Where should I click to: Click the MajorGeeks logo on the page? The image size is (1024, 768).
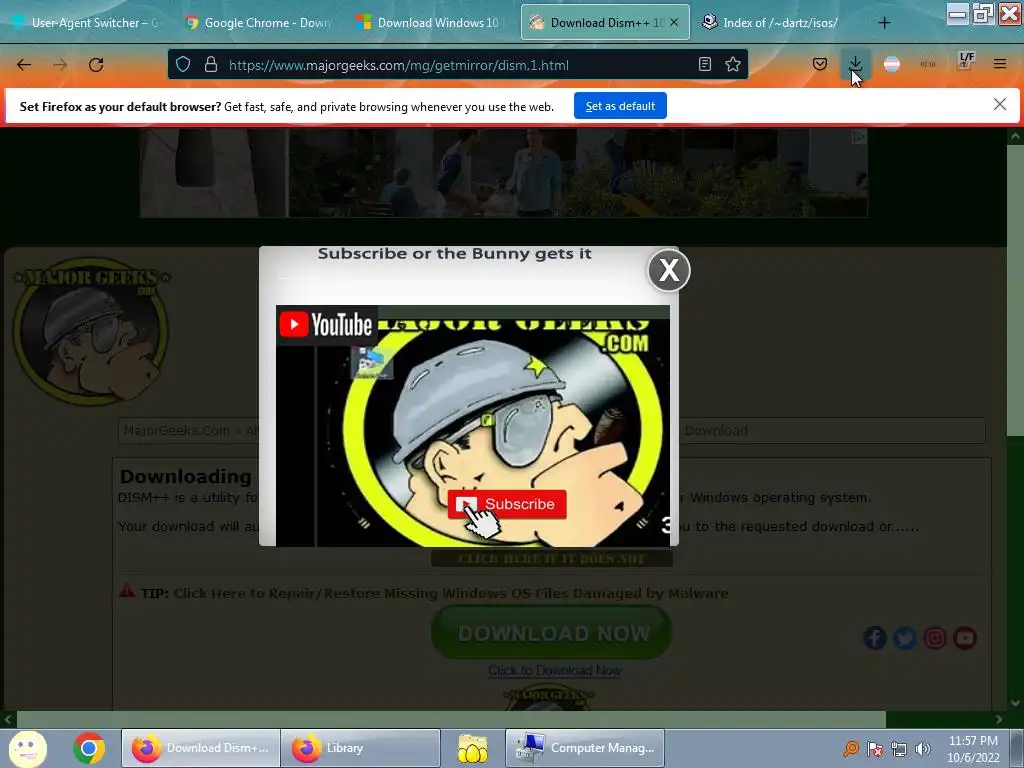[x=91, y=331]
